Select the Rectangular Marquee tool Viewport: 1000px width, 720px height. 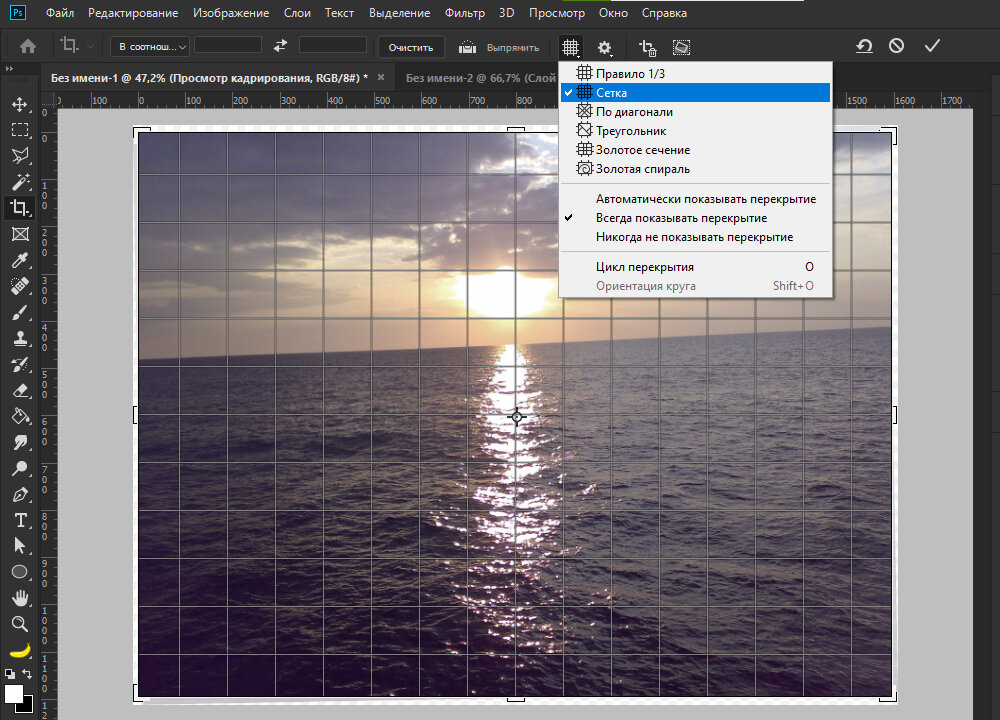tap(19, 130)
